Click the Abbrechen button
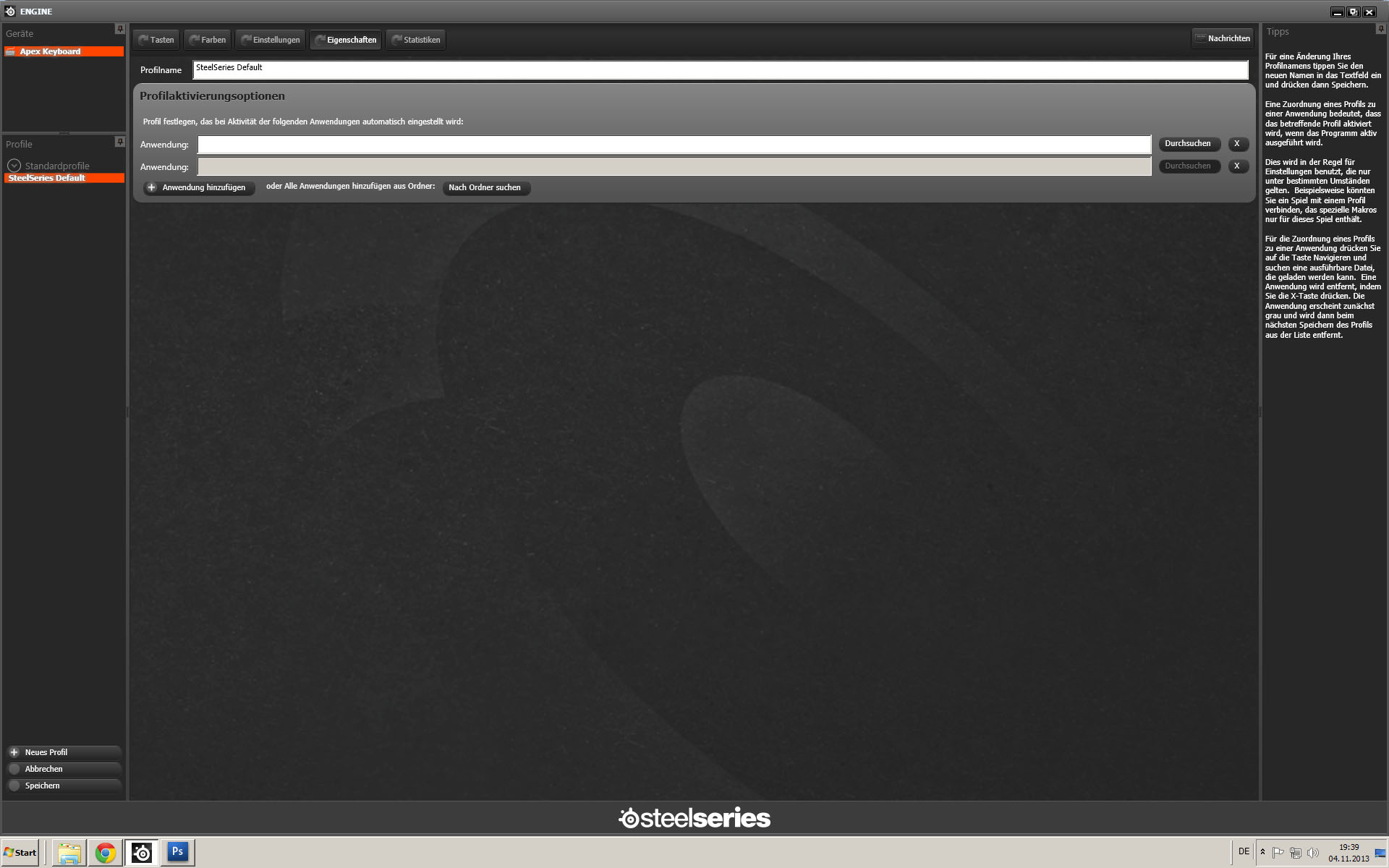This screenshot has width=1389, height=868. 64,769
